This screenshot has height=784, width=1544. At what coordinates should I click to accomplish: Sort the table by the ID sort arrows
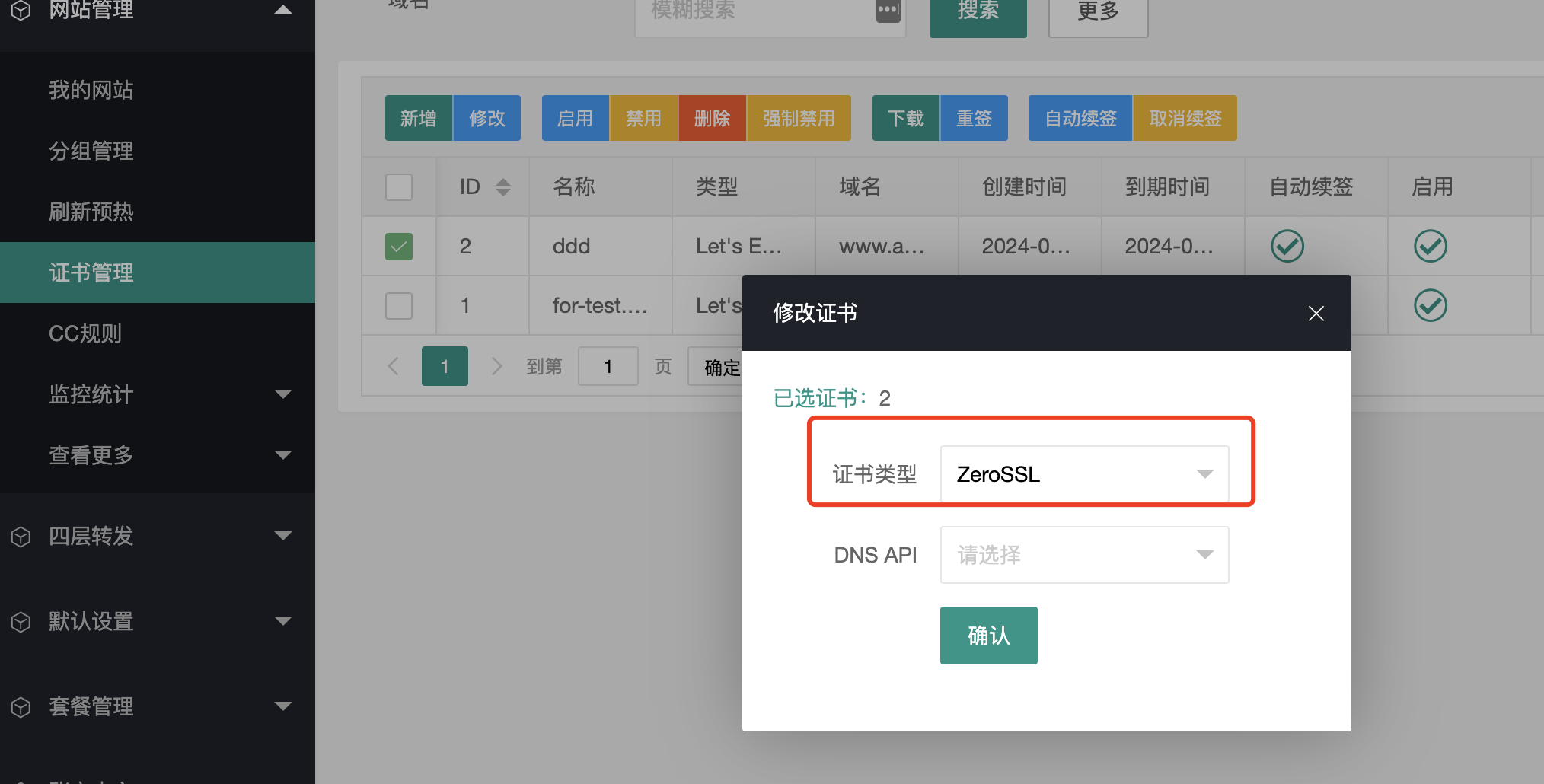tap(503, 186)
